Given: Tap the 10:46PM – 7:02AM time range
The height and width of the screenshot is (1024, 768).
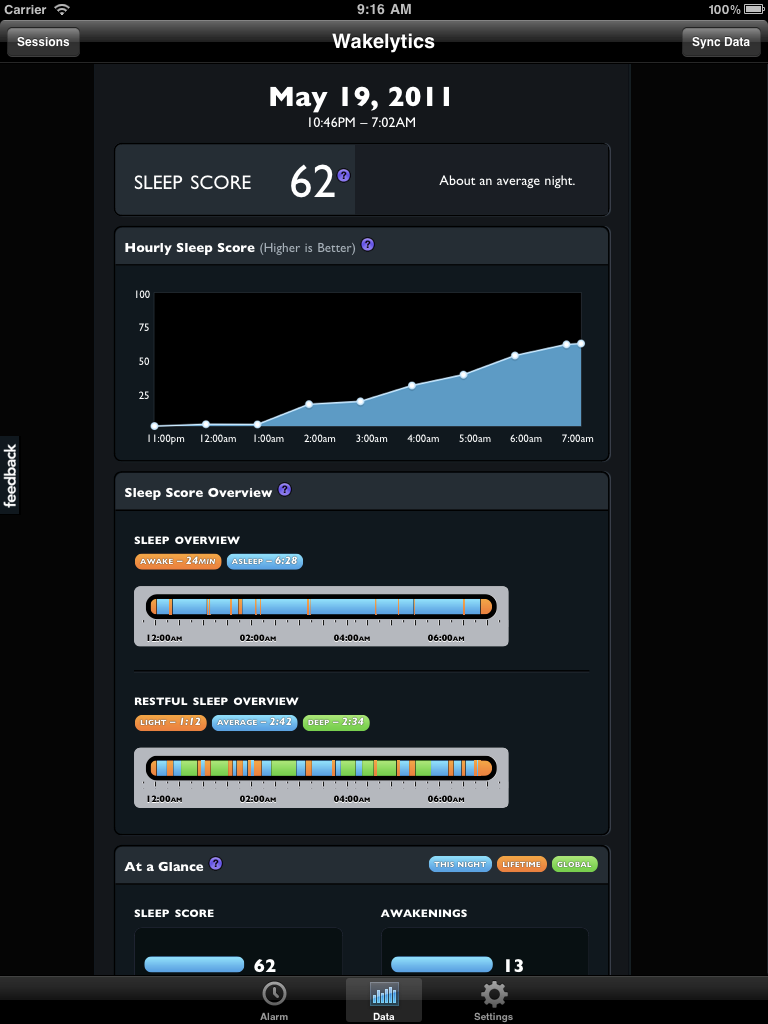Looking at the screenshot, I should tap(361, 122).
